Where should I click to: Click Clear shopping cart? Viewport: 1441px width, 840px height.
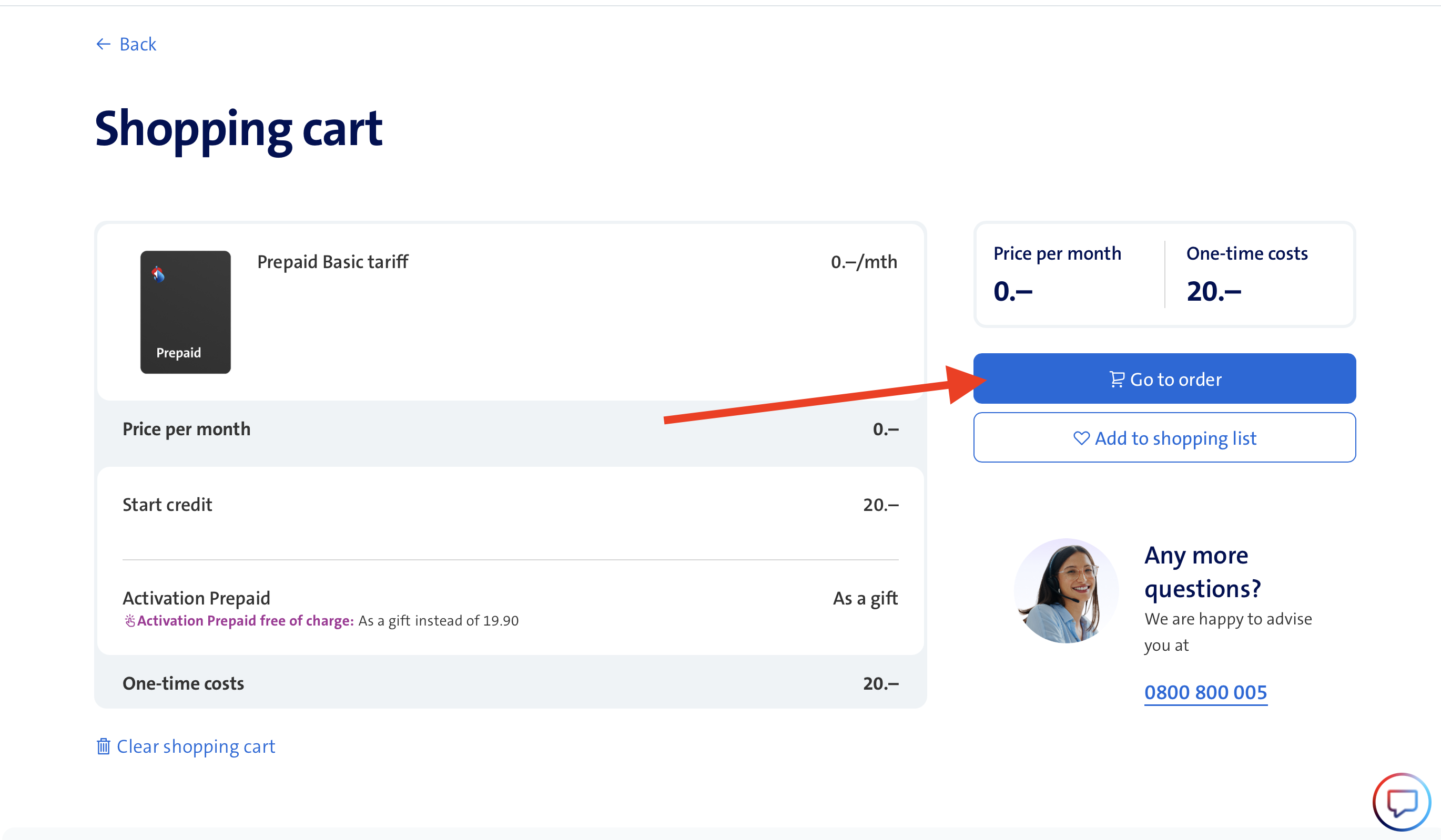pos(195,746)
